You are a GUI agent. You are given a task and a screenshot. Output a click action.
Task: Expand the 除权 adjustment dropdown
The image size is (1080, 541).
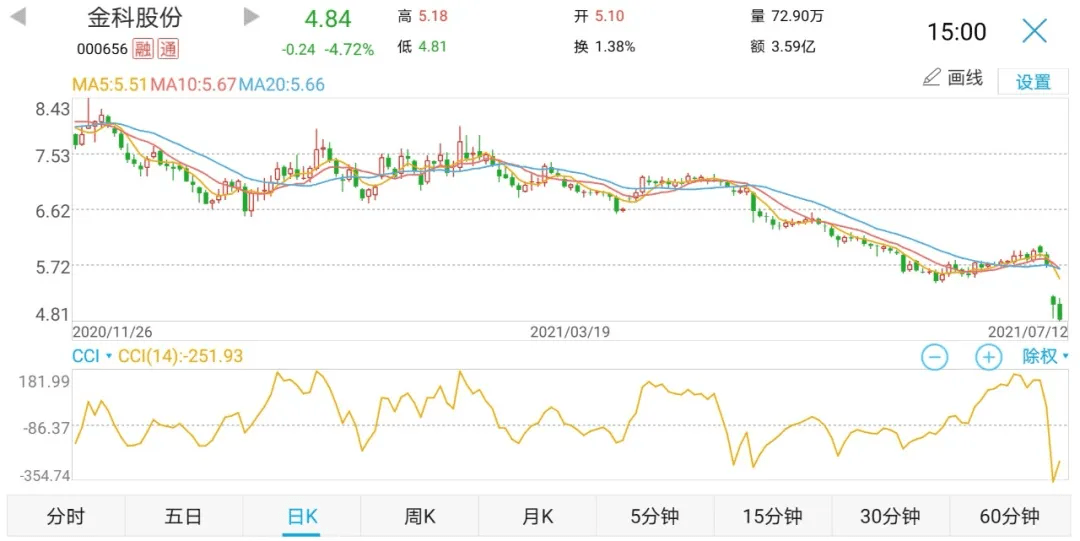coord(1045,356)
